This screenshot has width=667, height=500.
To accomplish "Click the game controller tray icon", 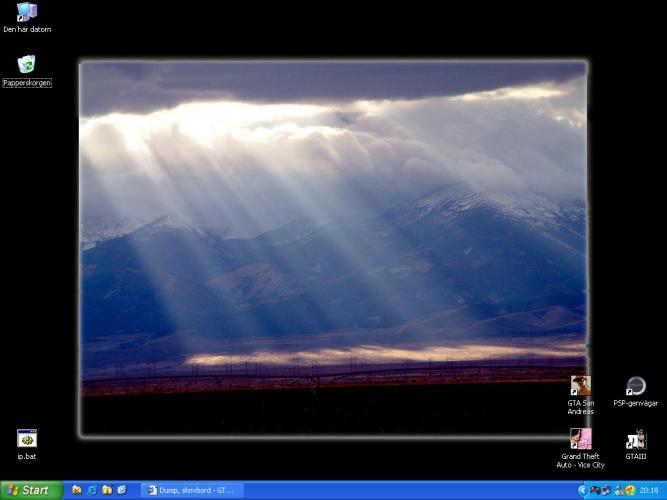I will pos(595,490).
